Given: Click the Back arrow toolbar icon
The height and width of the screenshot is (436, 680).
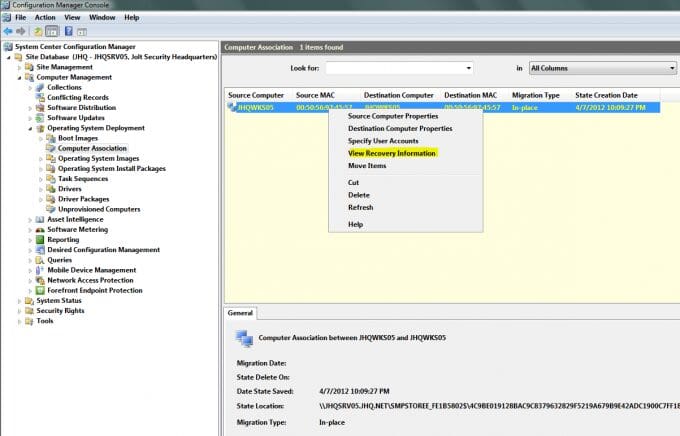Looking at the screenshot, I should pos(7,31).
